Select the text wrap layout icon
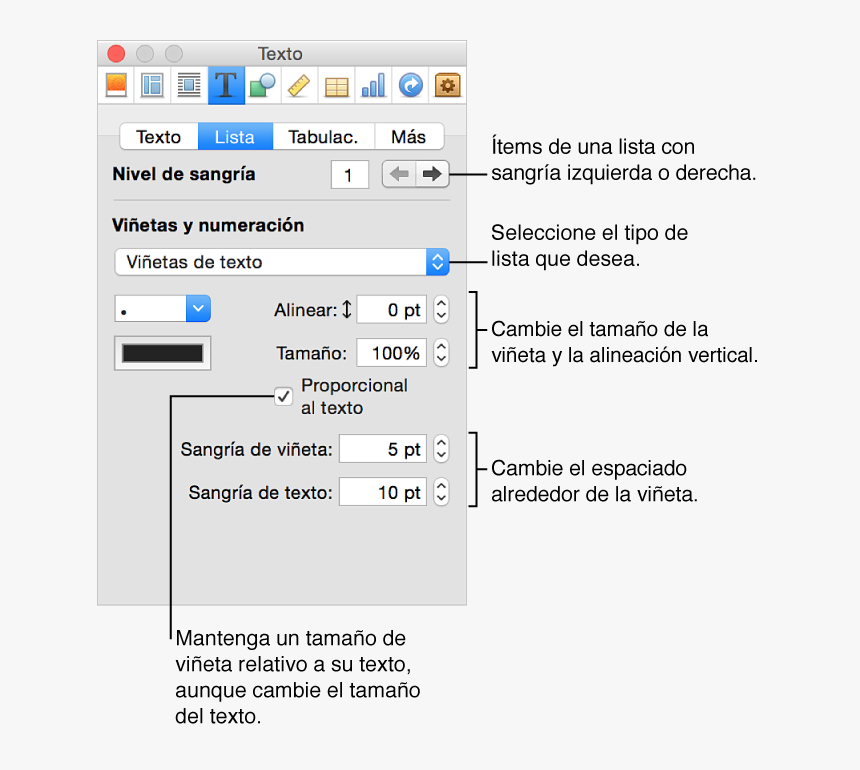 pos(188,85)
